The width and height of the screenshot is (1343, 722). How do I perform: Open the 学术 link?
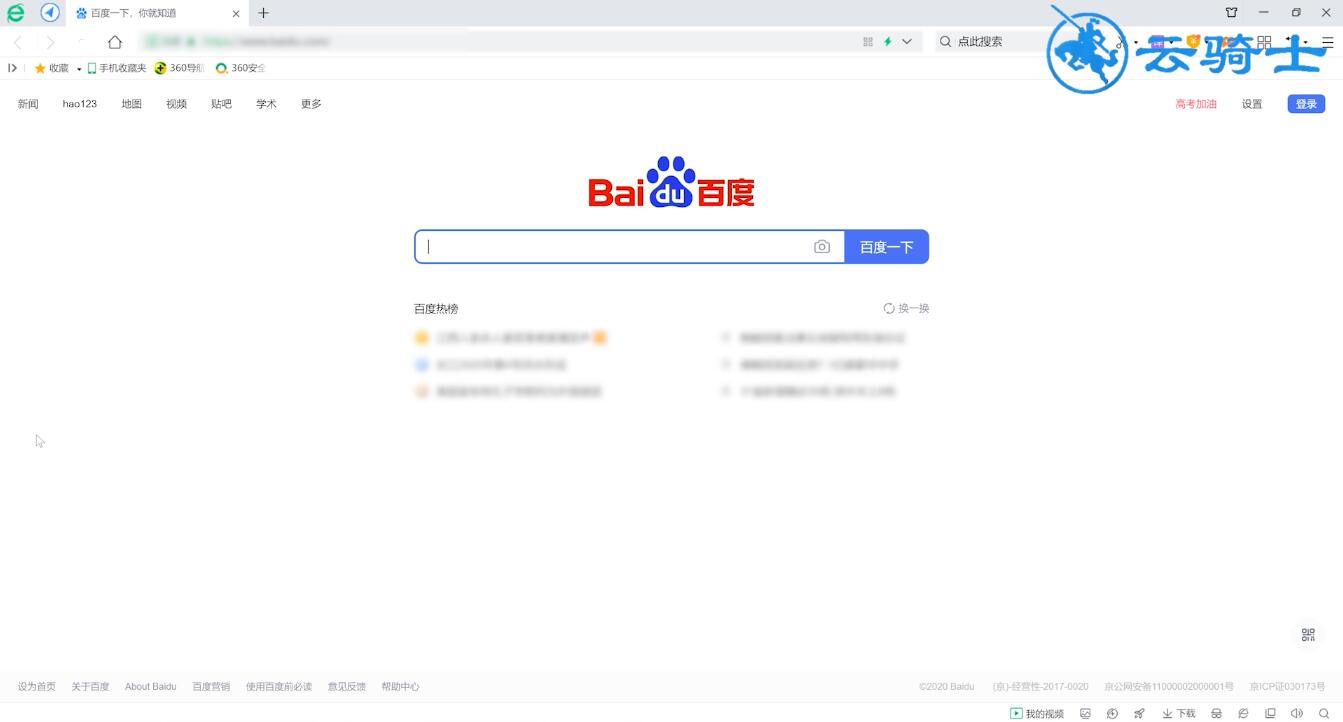coord(266,104)
